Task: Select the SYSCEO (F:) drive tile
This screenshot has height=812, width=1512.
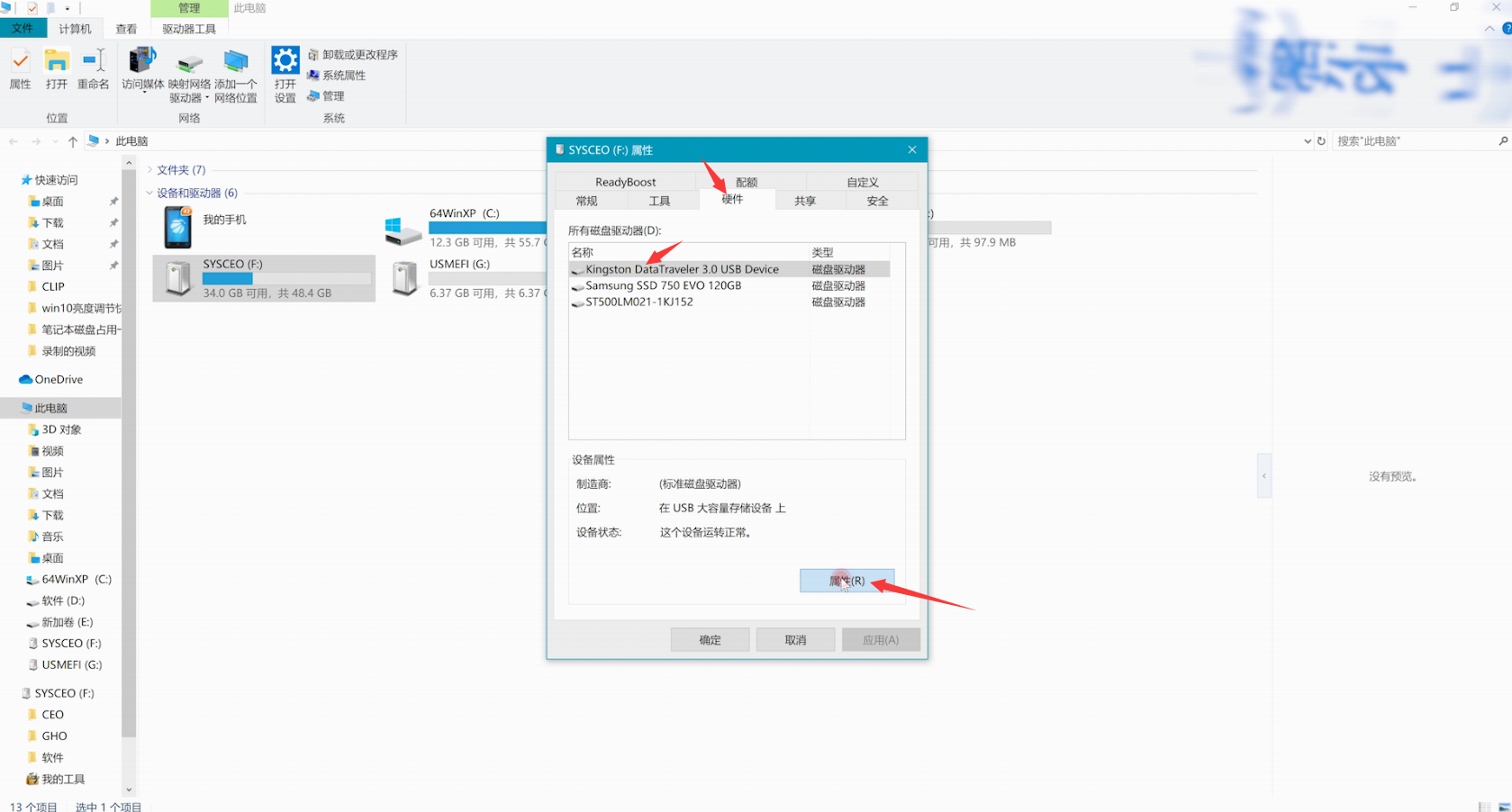Action: point(264,278)
